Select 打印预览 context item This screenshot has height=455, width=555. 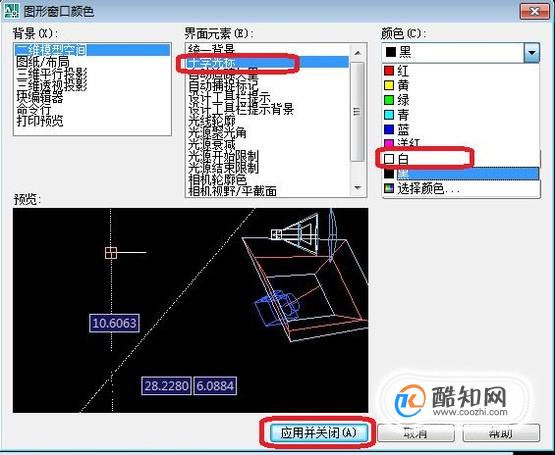40,121
